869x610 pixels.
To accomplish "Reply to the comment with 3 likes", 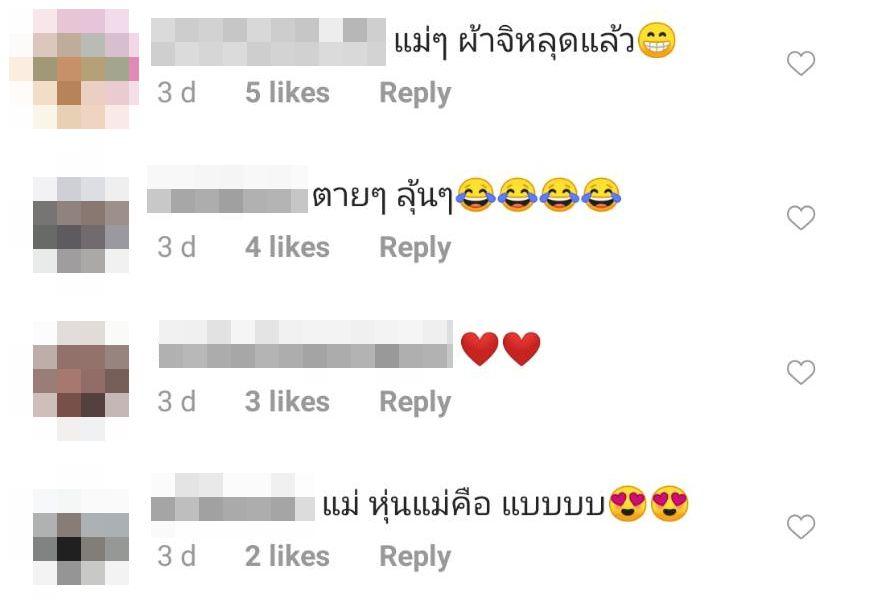I will (415, 402).
